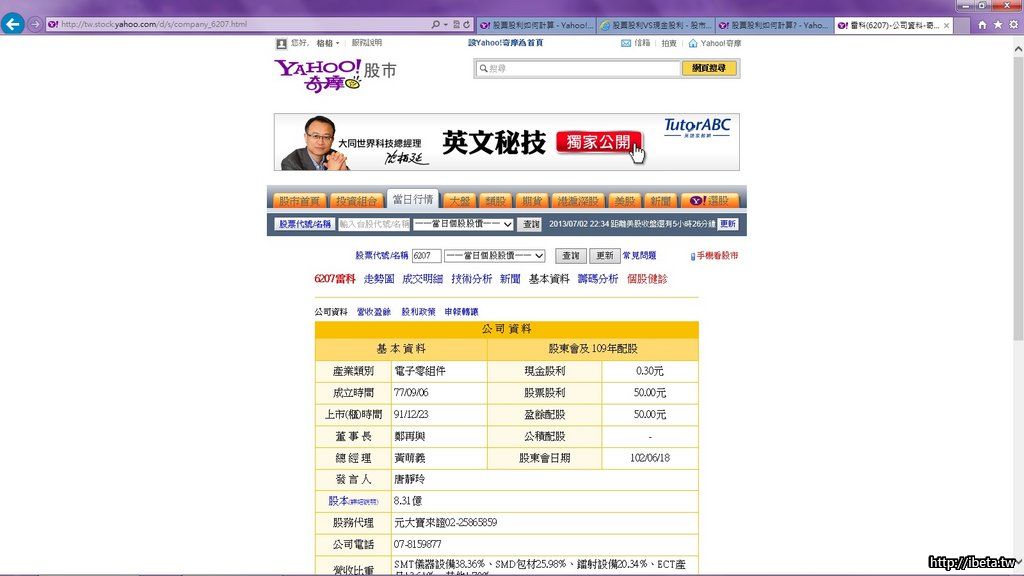Close the active 公司資料 browser tab

pyautogui.click(x=946, y=25)
